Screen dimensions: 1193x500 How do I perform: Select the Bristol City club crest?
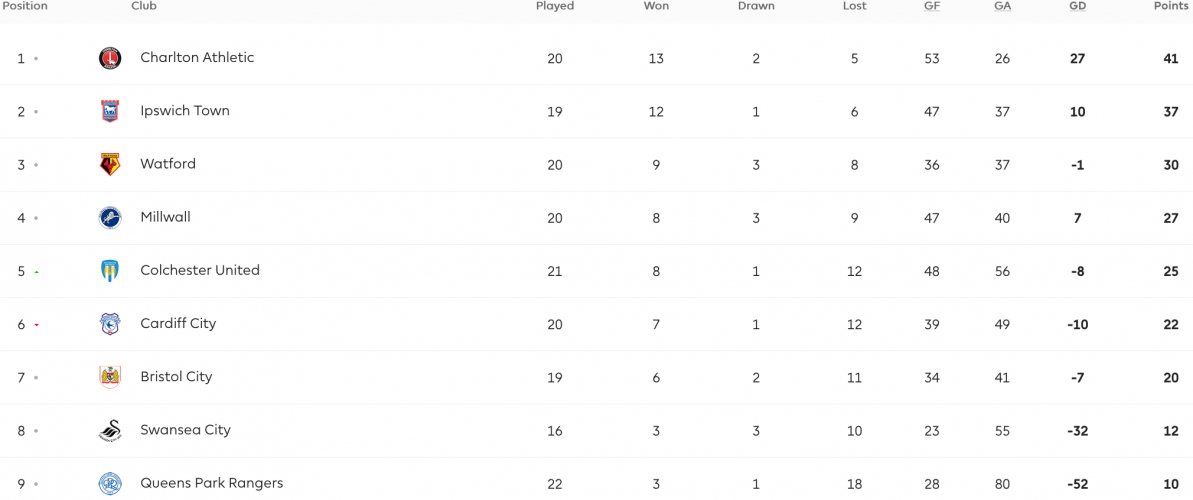[x=110, y=377]
